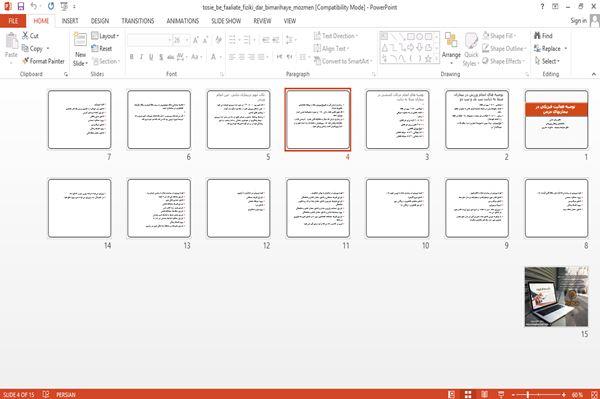The height and width of the screenshot is (399, 600).
Task: Undo the last action from the quick toolbar
Action: tap(34, 6)
